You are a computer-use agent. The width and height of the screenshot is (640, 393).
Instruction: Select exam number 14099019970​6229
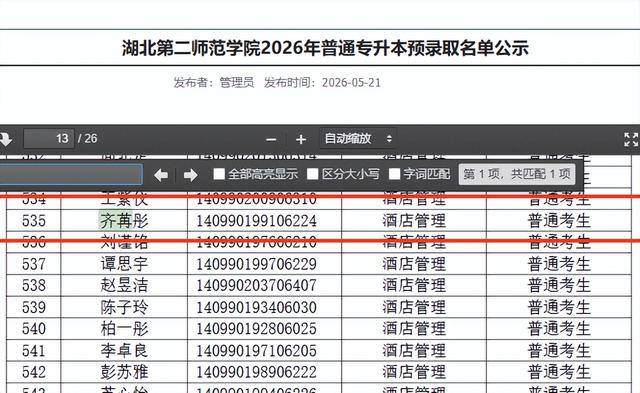pos(256,264)
